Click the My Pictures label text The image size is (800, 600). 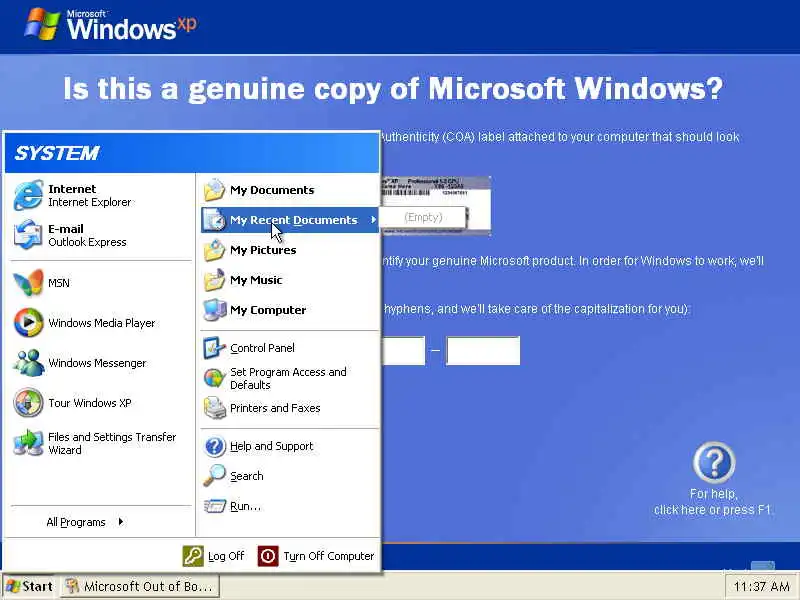[263, 250]
